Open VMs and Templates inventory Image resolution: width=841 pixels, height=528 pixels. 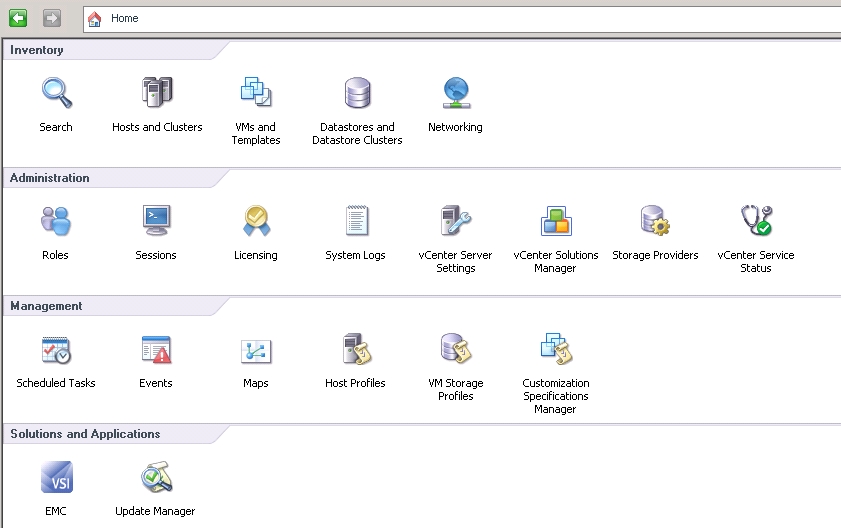pos(256,93)
